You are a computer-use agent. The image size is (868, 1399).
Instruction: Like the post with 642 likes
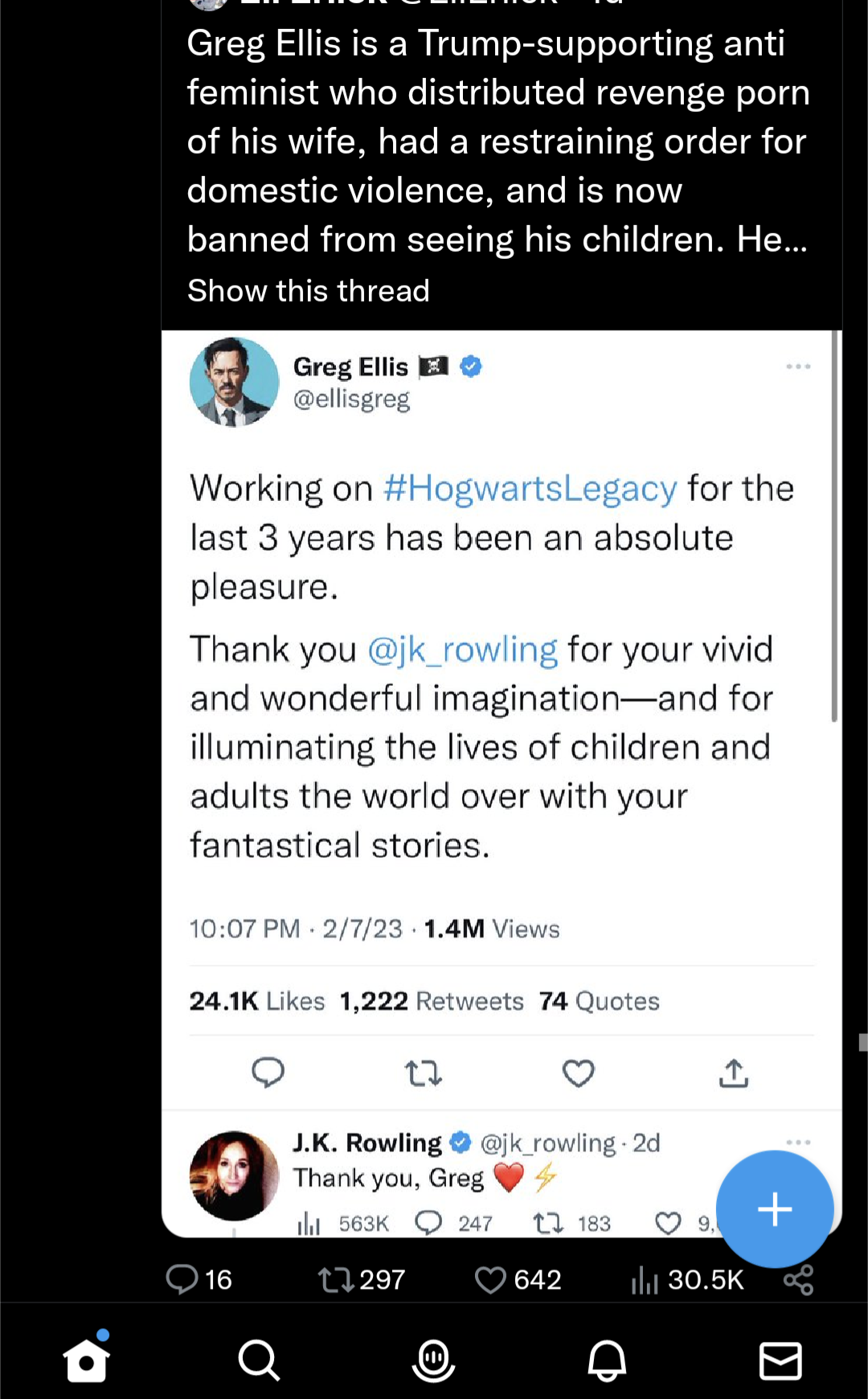490,1279
